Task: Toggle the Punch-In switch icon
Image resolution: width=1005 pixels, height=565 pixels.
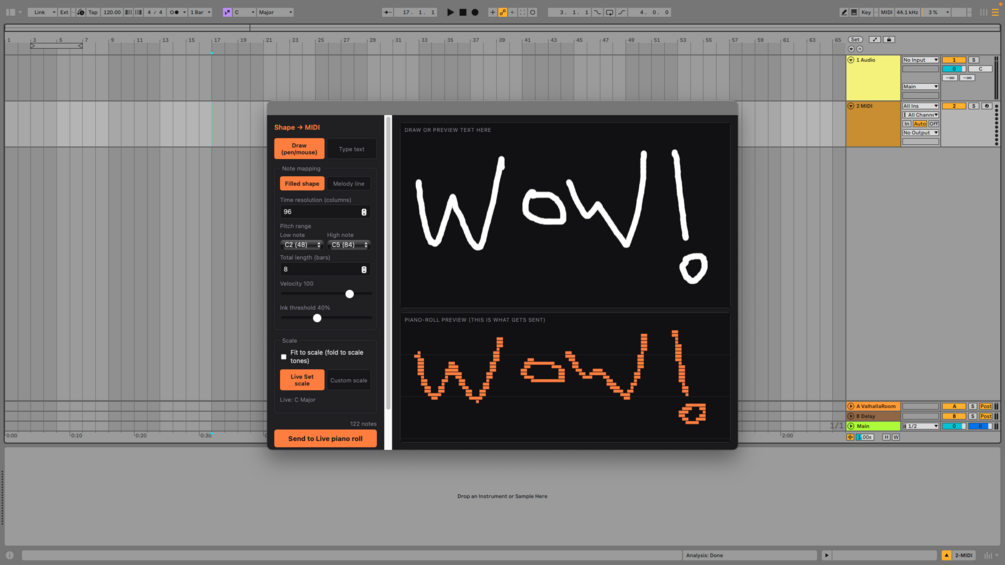Action: tap(597, 12)
